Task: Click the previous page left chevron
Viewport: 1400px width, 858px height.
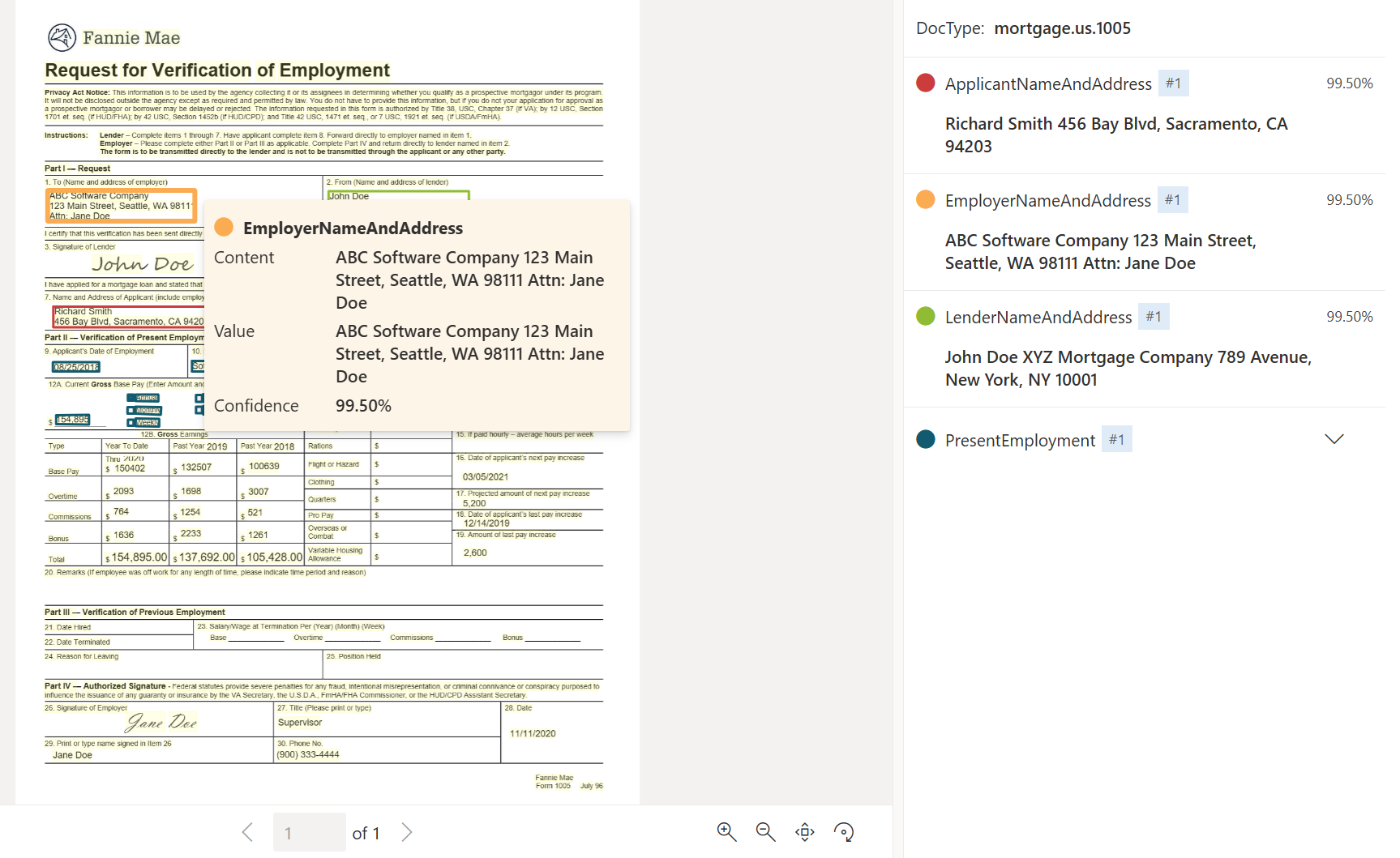Action: (247, 832)
